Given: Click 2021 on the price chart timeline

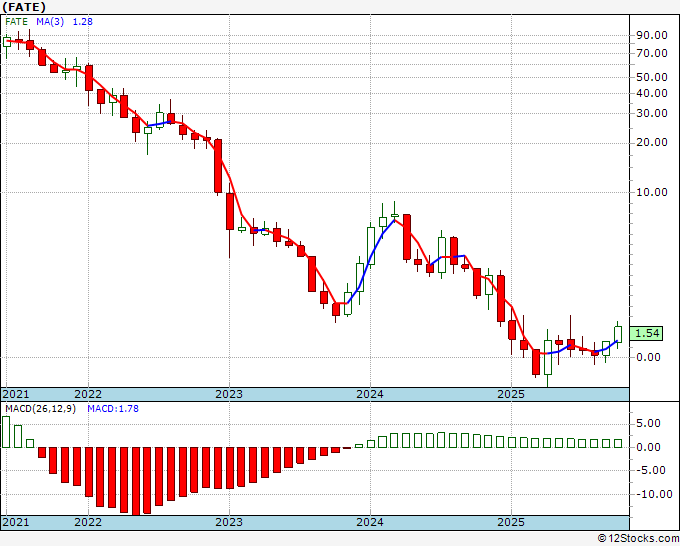Looking at the screenshot, I should coord(16,394).
